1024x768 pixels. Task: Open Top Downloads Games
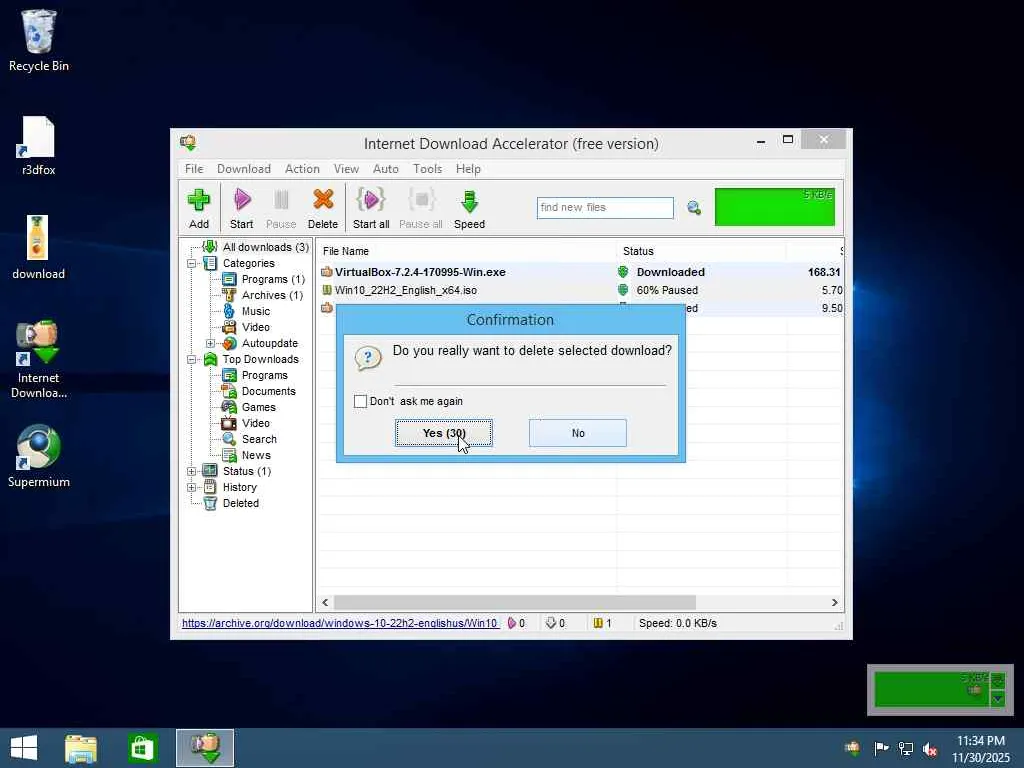click(x=258, y=408)
